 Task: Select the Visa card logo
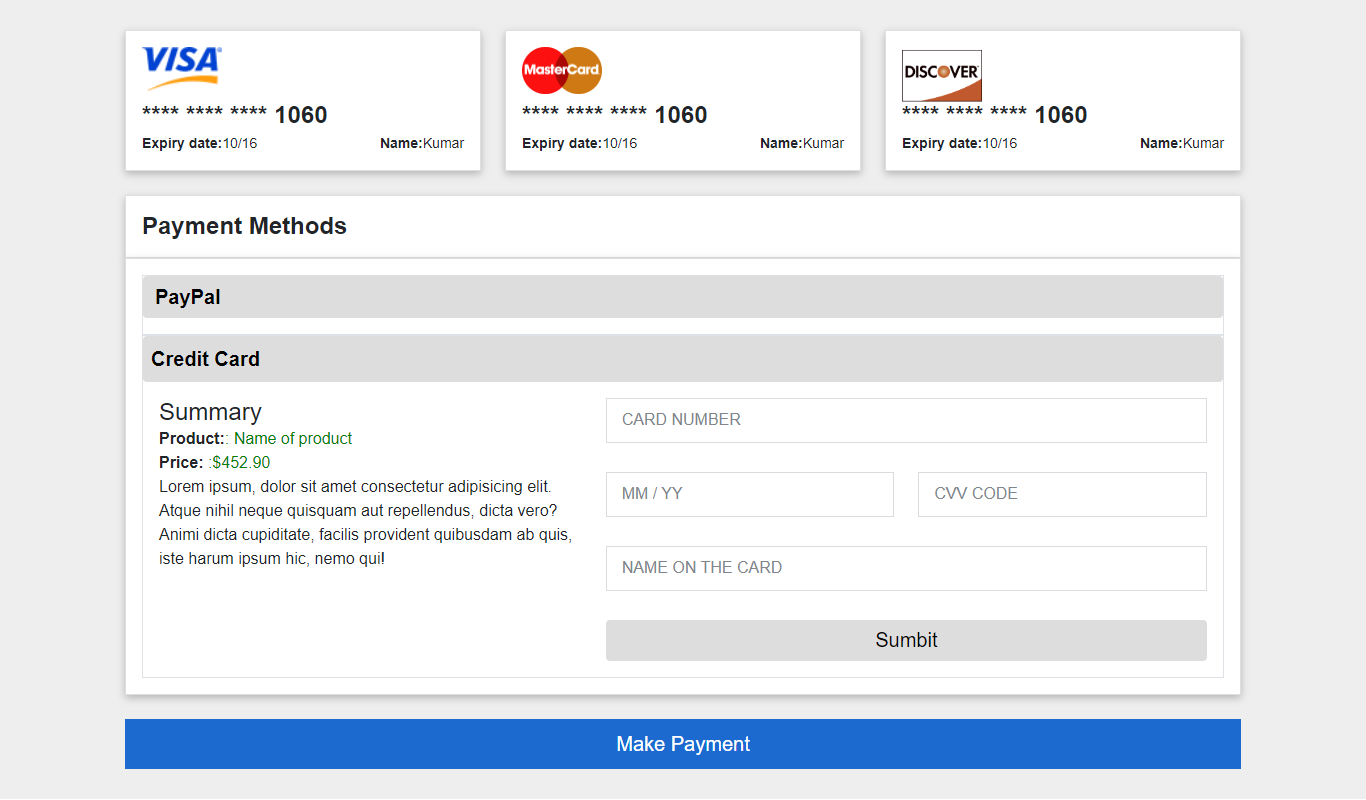coord(180,62)
